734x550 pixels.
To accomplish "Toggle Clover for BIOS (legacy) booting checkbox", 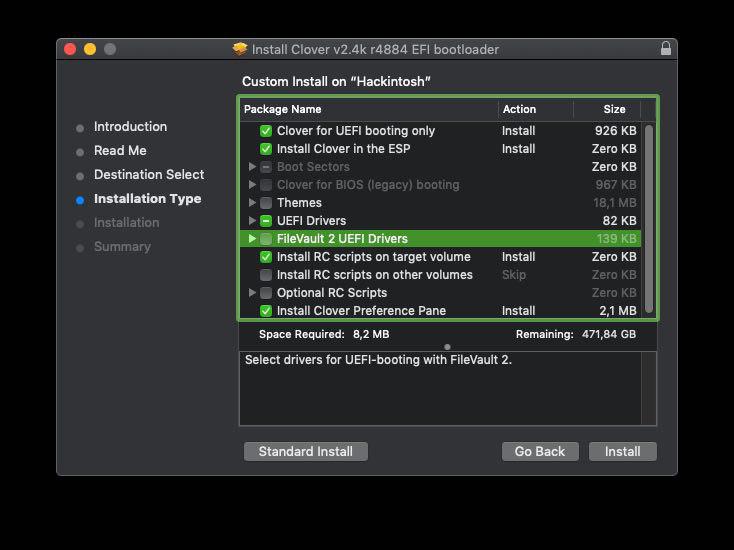I will (x=266, y=185).
